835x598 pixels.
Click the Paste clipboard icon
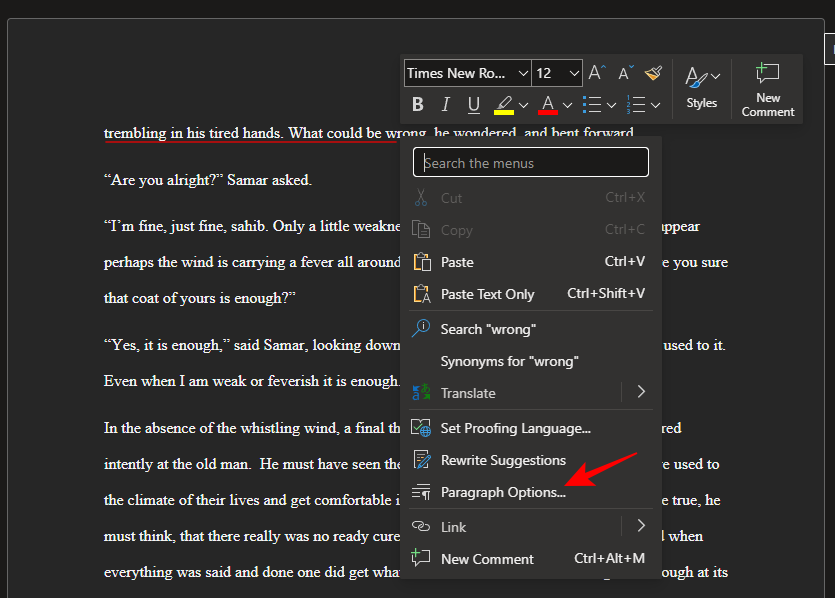422,261
